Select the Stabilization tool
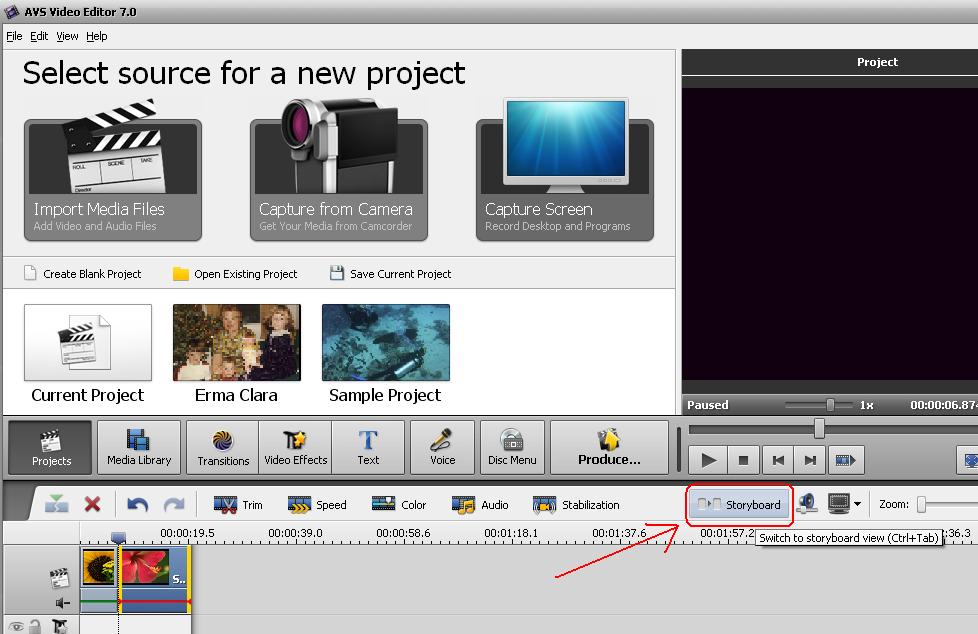The width and height of the screenshot is (978, 634). tap(576, 505)
